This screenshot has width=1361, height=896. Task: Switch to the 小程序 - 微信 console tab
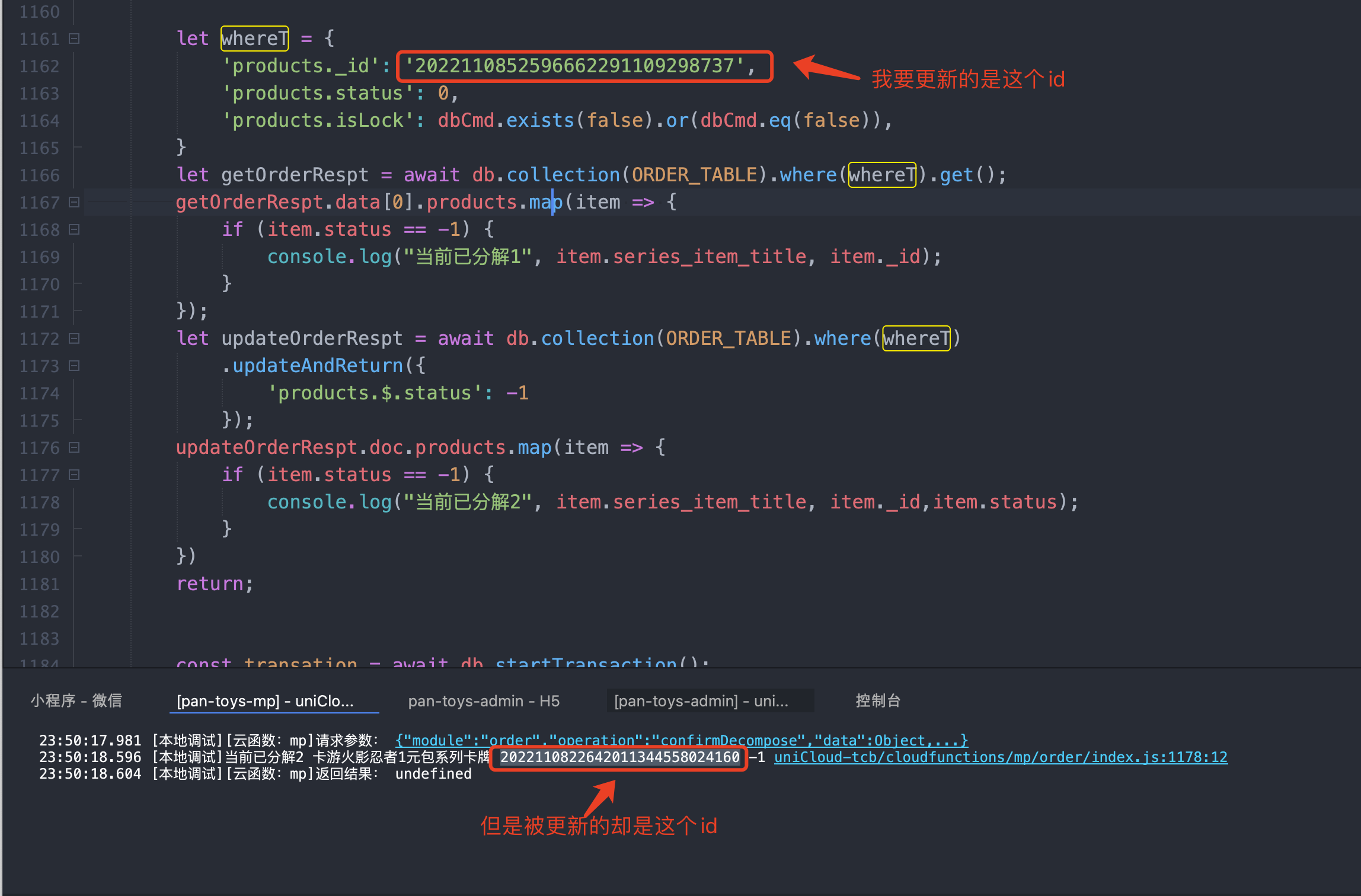[76, 700]
